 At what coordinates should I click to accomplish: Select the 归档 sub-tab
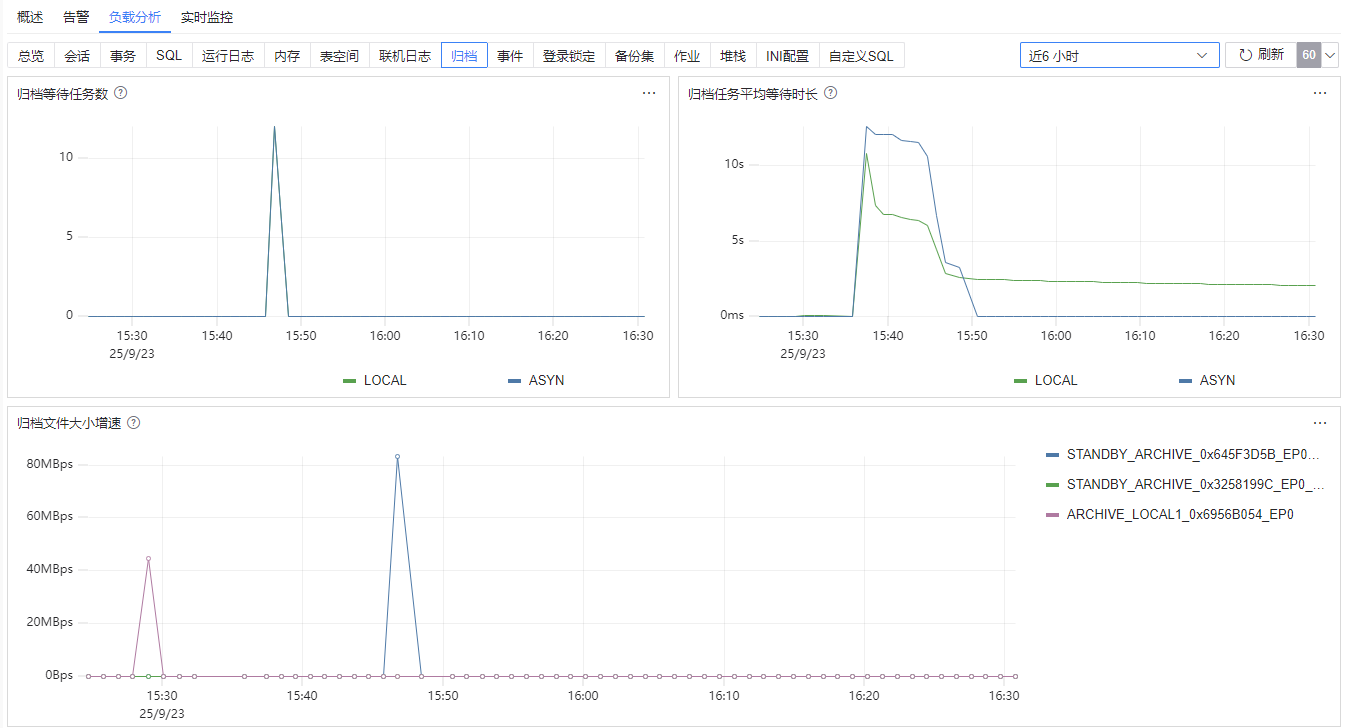coord(464,56)
